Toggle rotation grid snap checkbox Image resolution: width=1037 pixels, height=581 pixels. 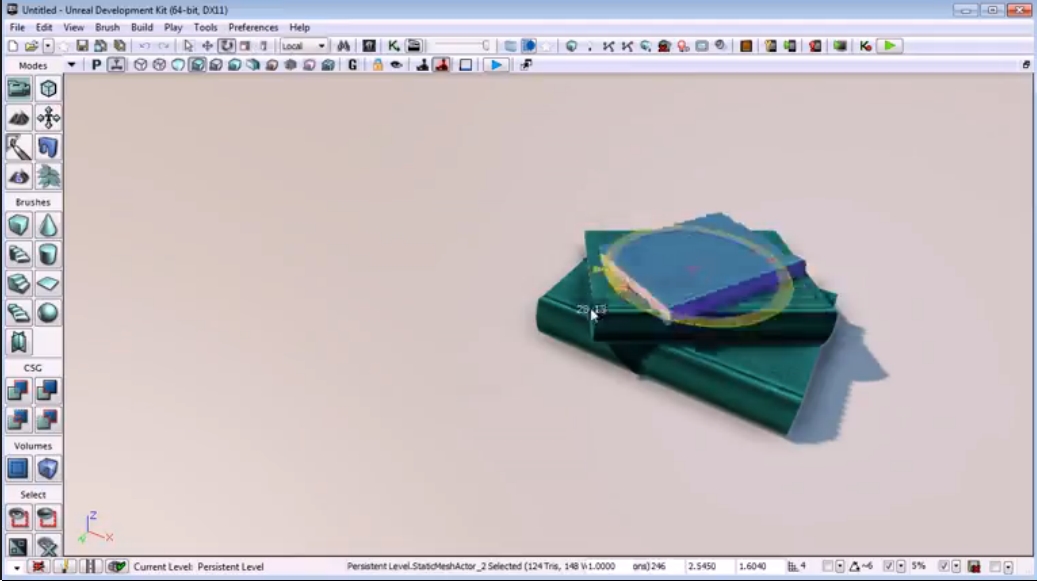[888, 566]
